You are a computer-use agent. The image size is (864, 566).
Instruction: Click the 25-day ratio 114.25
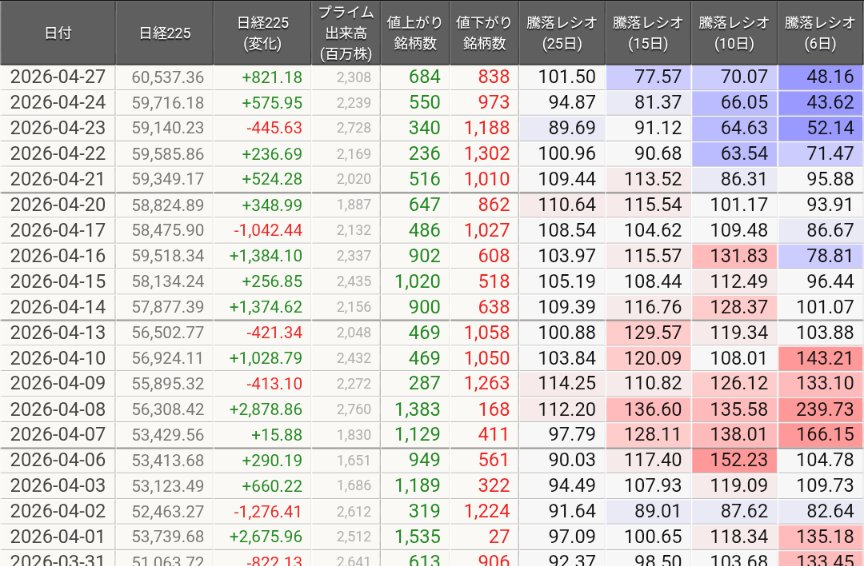click(x=567, y=383)
